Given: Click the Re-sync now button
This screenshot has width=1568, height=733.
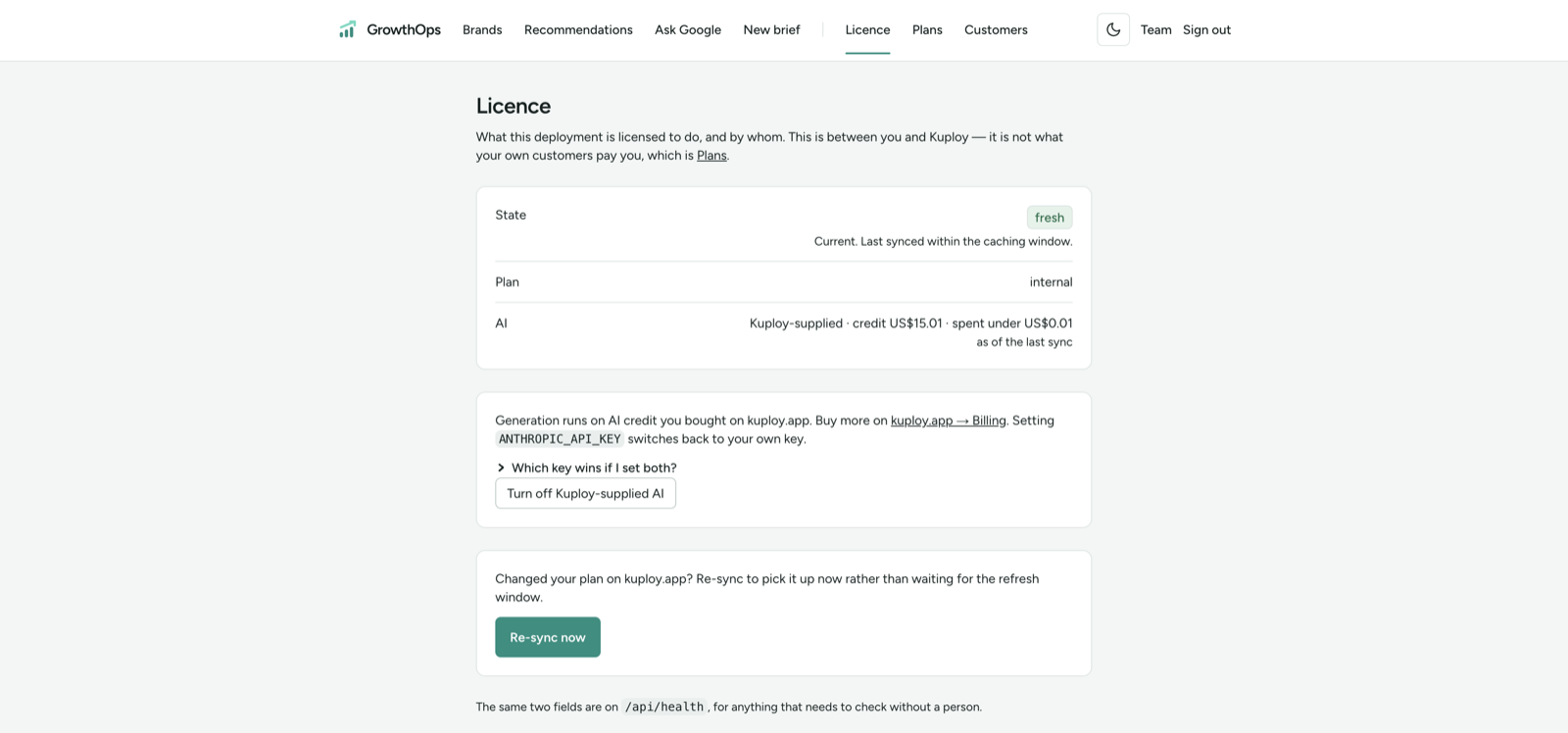Looking at the screenshot, I should (x=548, y=637).
